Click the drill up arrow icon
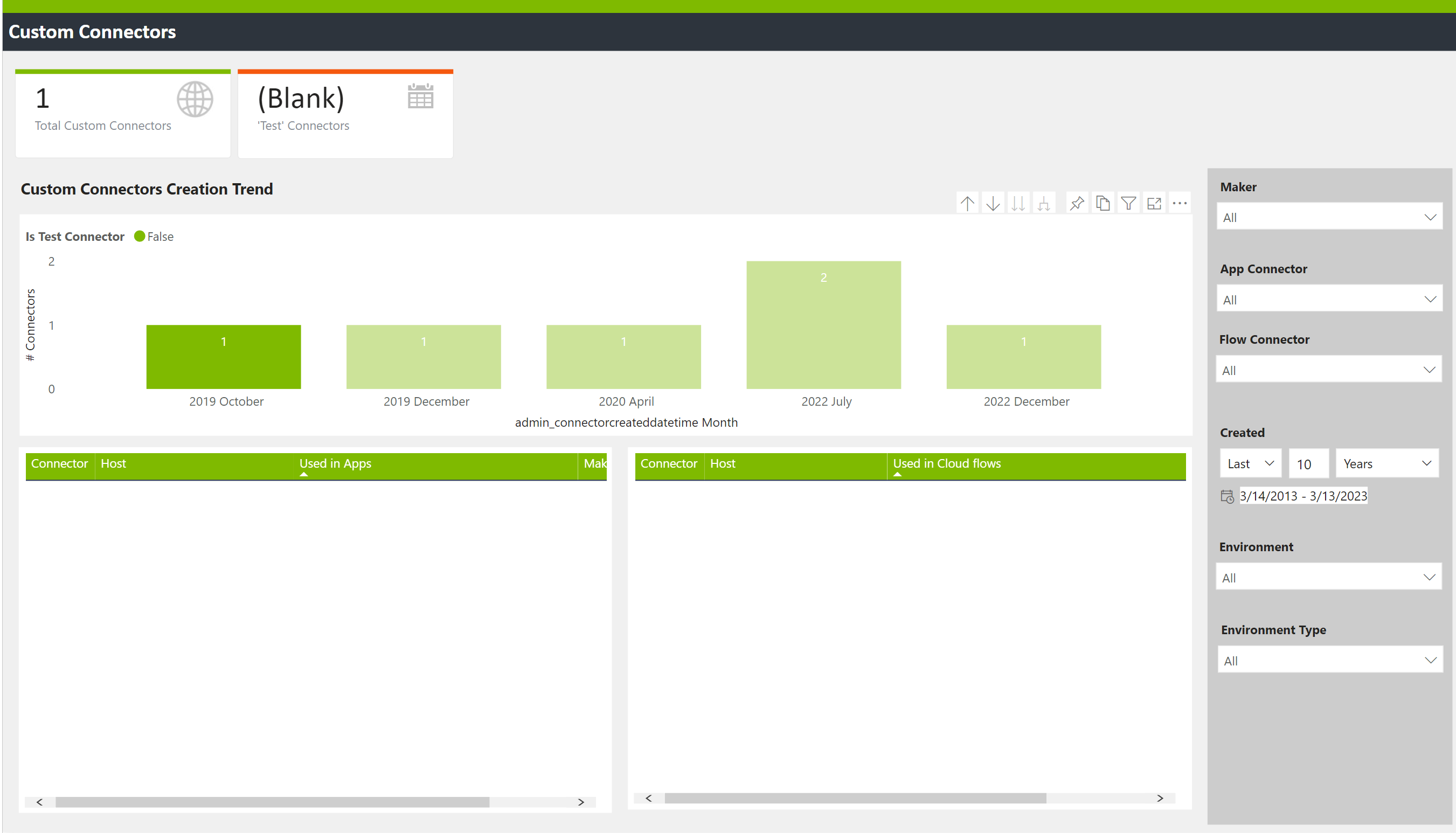Screen dimensions: 1456x833 (x=967, y=204)
